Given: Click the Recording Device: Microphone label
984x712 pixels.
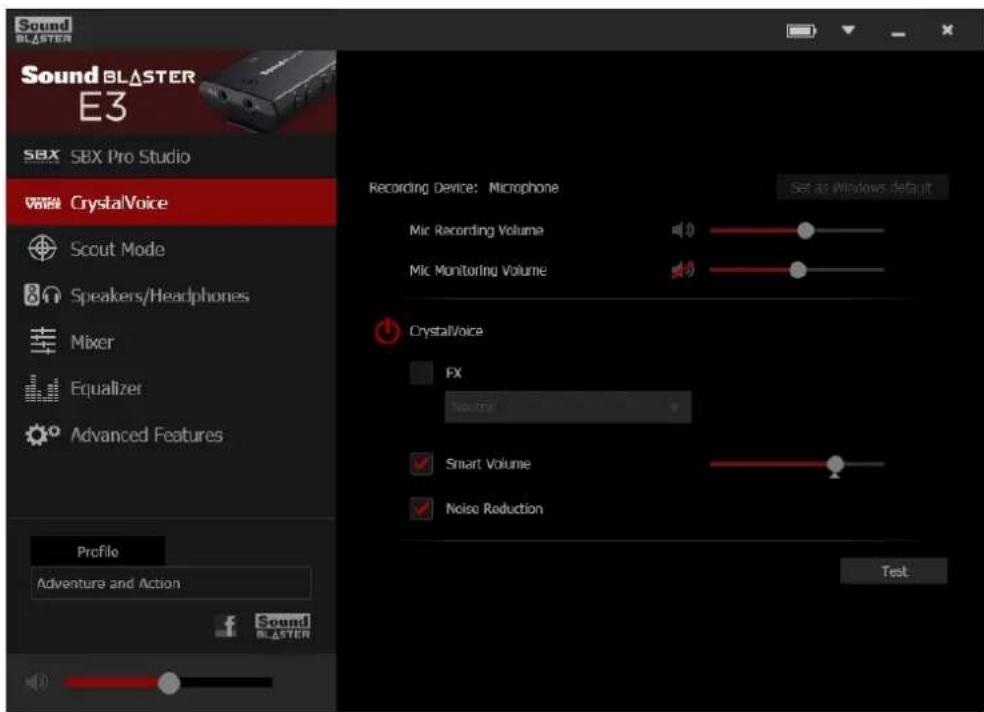Looking at the screenshot, I should [x=463, y=188].
